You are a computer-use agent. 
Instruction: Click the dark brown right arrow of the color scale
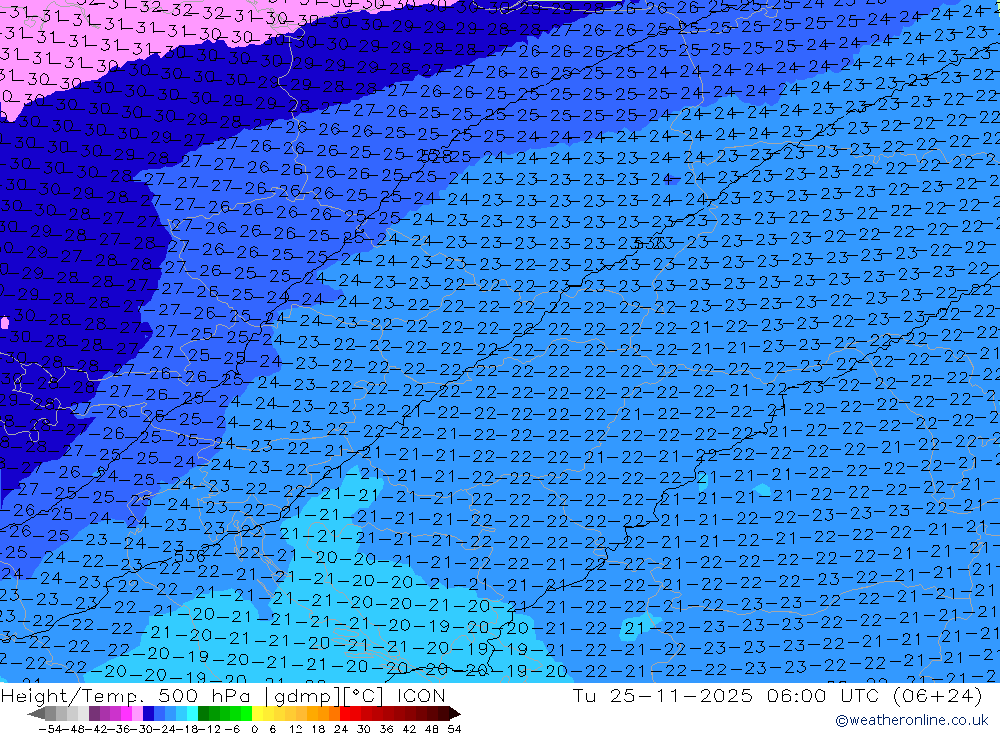(455, 714)
